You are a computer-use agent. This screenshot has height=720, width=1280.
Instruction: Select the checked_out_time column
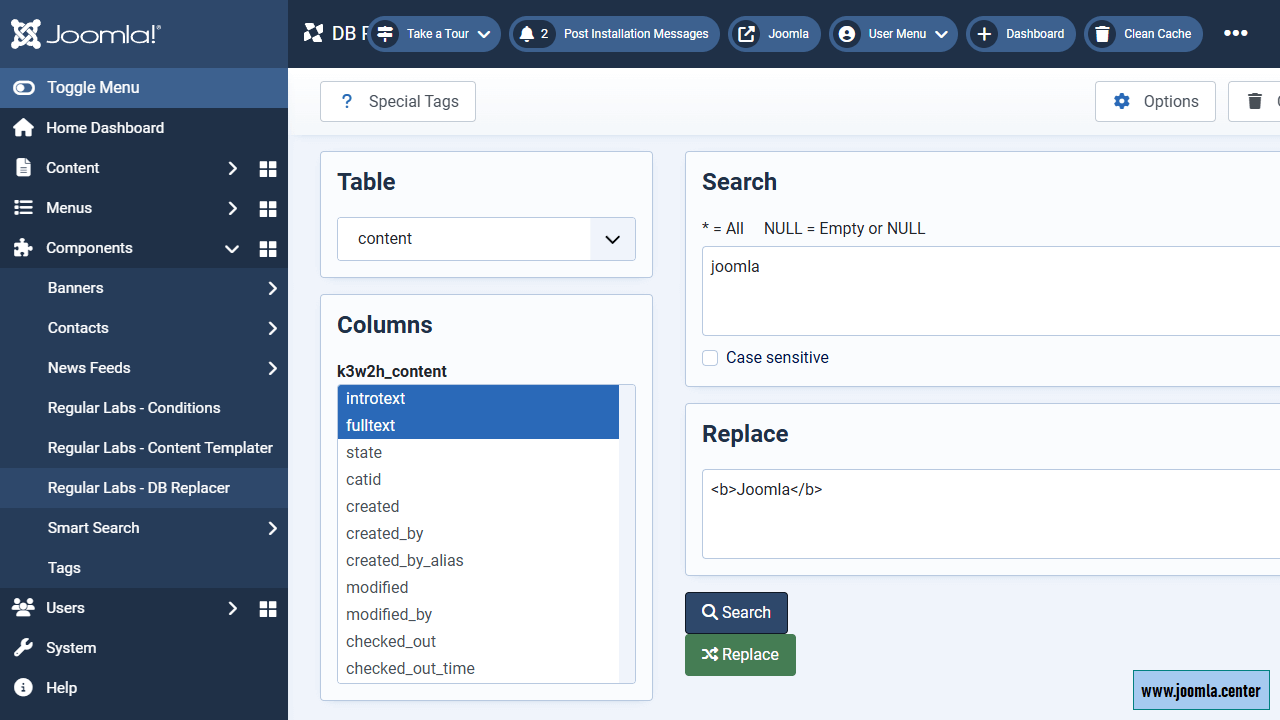(x=478, y=668)
